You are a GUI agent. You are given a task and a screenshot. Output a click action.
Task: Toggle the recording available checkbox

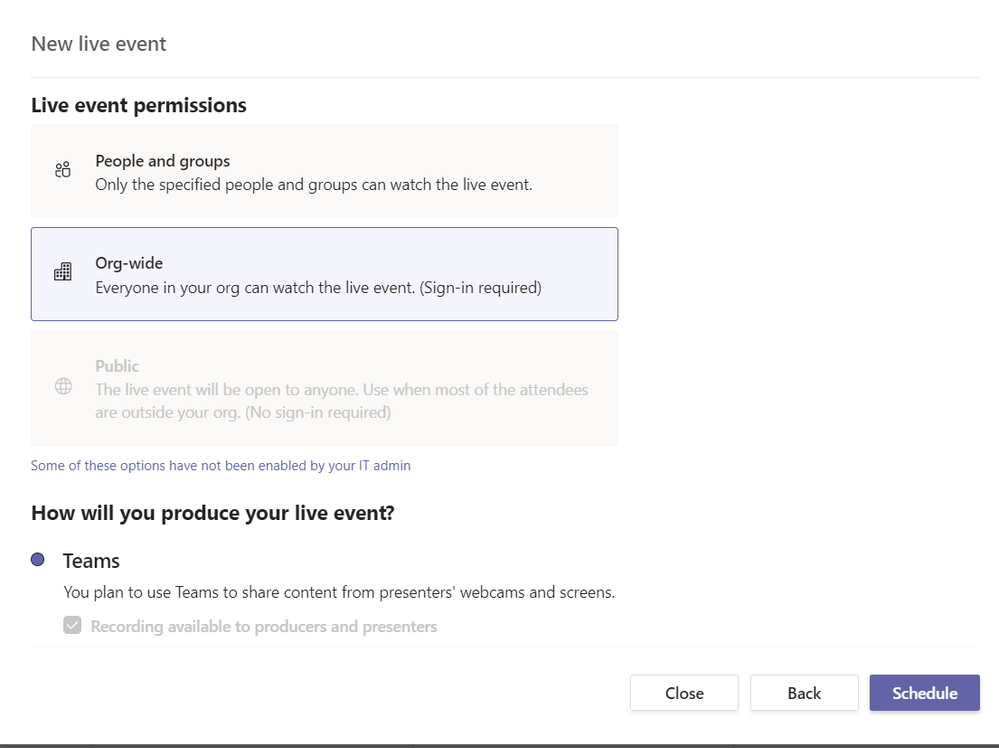72,626
